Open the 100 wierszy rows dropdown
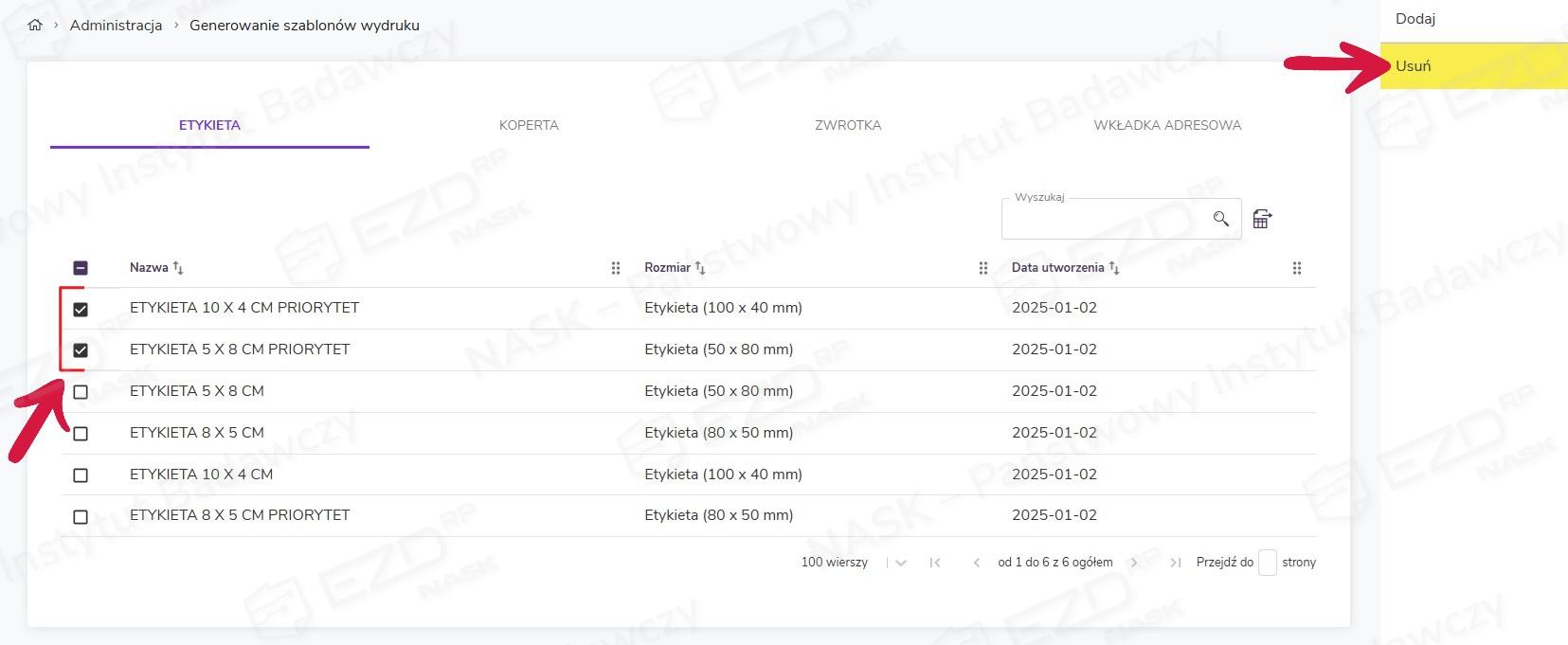The image size is (1568, 645). (x=900, y=563)
